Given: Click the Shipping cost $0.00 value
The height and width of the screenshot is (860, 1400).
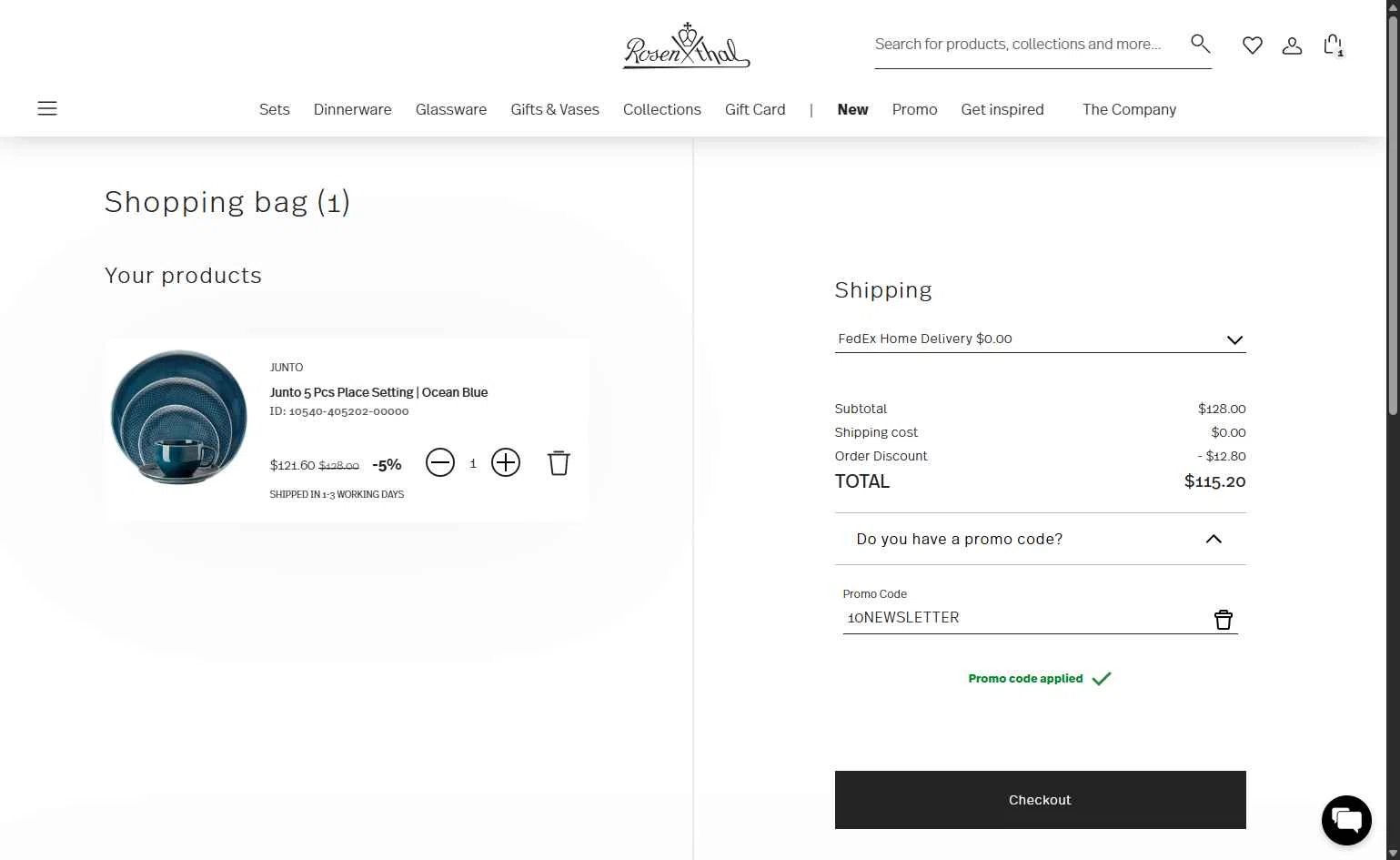Looking at the screenshot, I should pos(1228,432).
